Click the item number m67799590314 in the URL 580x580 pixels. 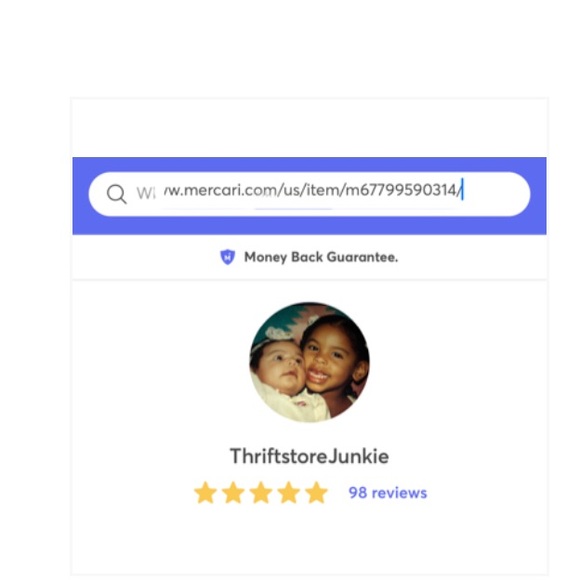pos(401,190)
